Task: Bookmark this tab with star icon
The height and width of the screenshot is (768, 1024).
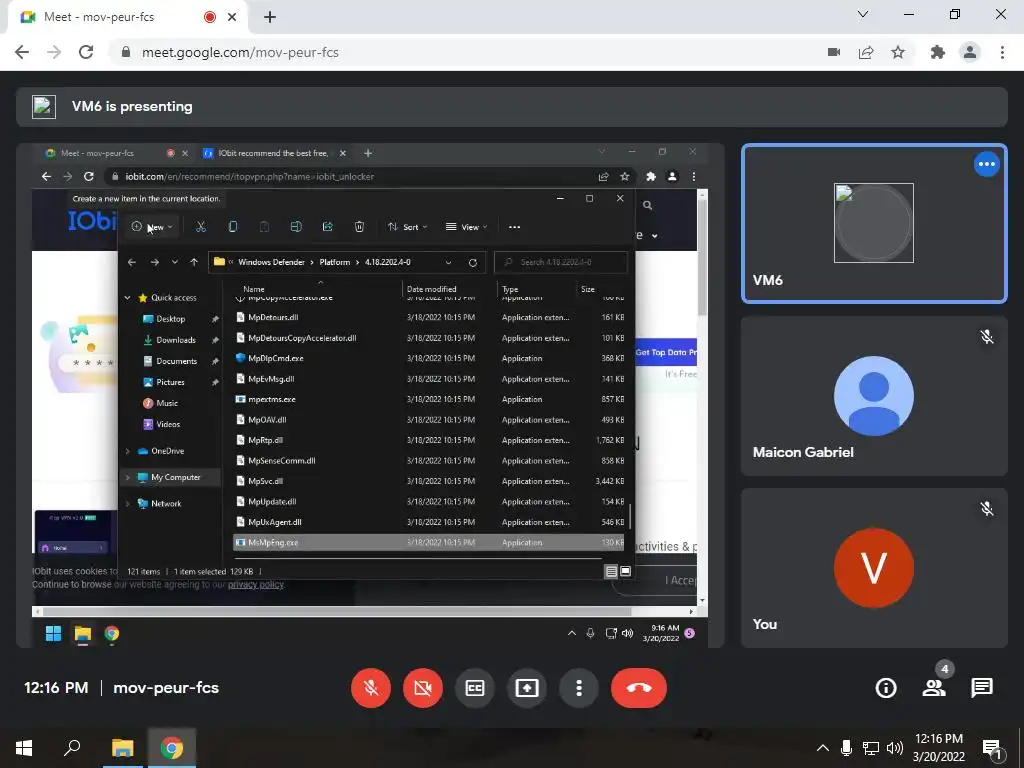Action: point(898,52)
